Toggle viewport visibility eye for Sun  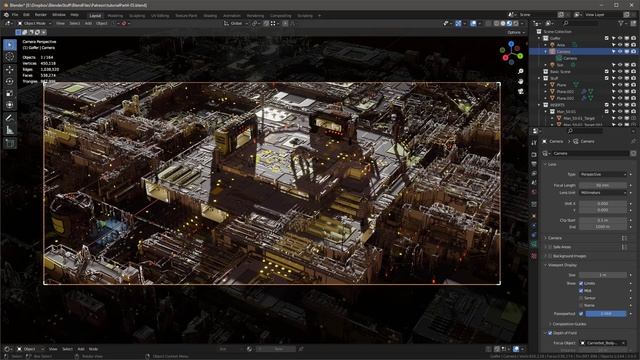point(620,65)
